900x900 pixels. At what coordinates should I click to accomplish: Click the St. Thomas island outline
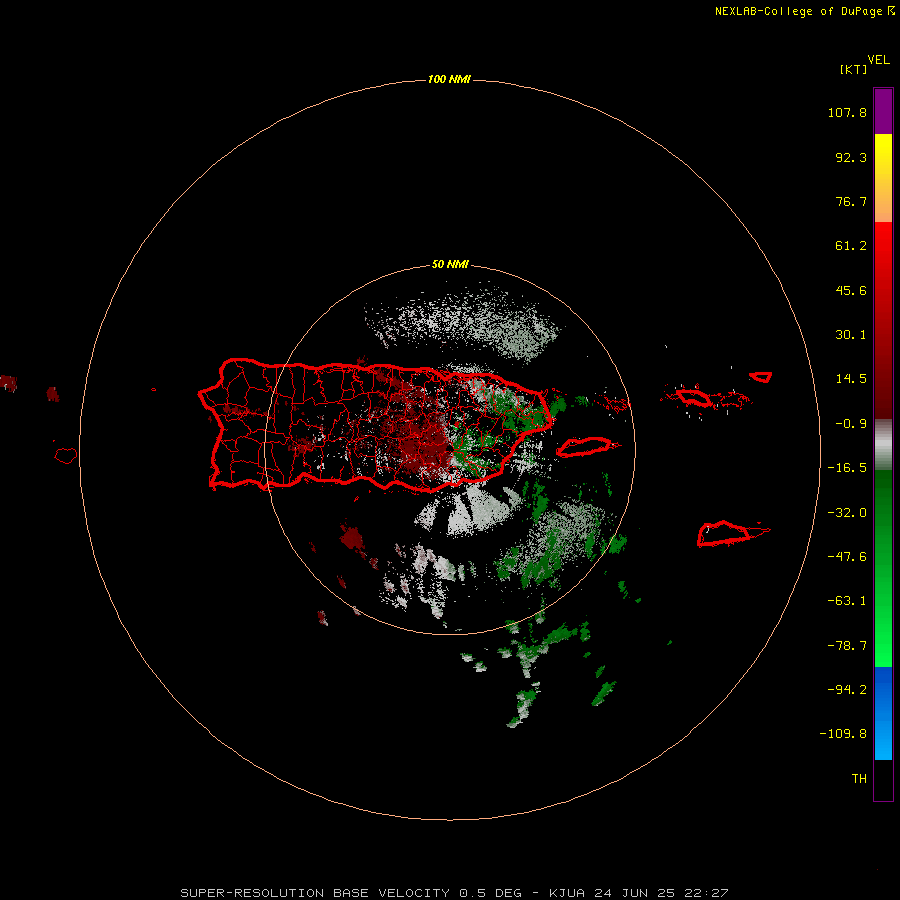[694, 397]
